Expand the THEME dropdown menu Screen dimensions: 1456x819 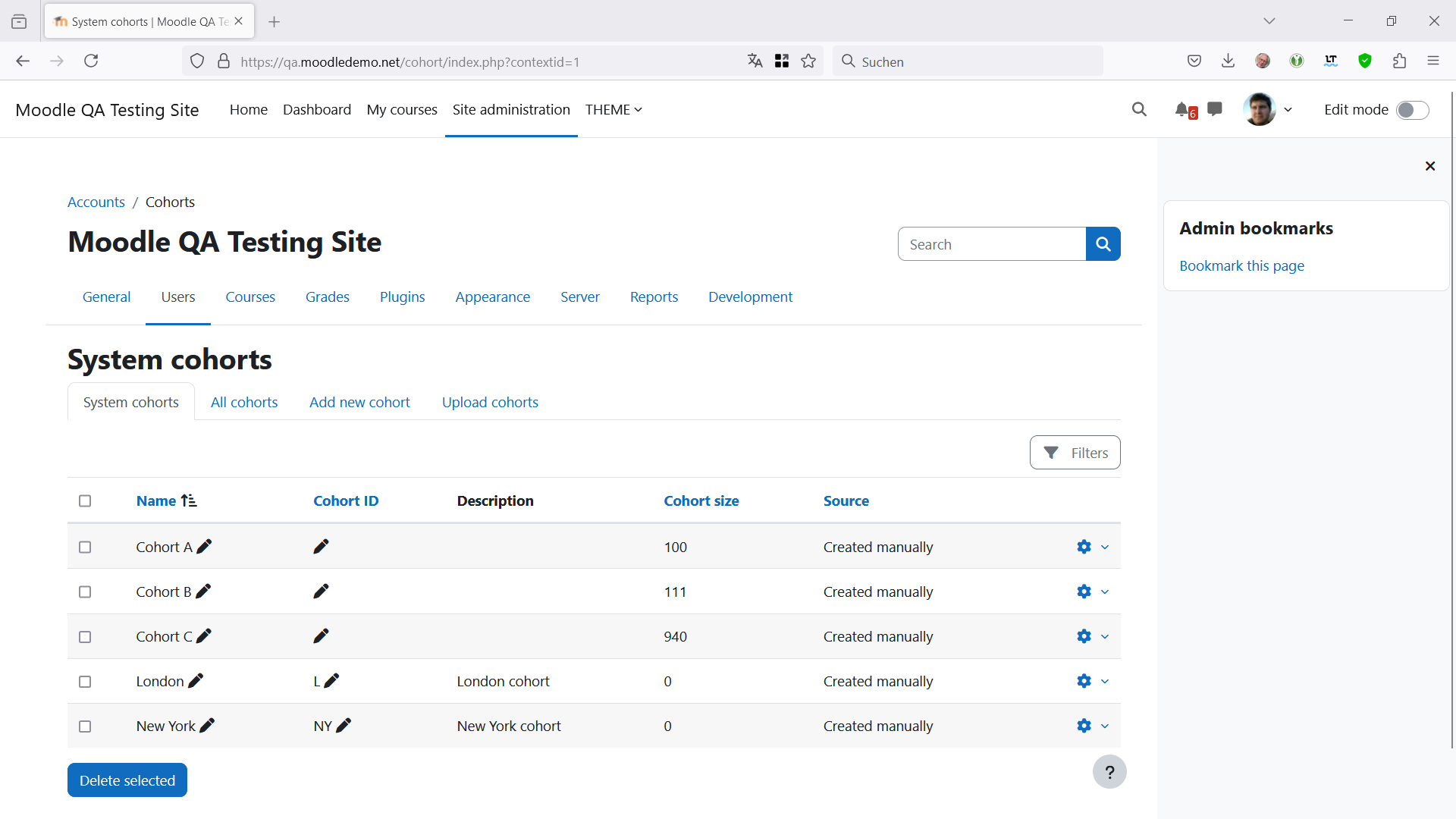(x=613, y=109)
